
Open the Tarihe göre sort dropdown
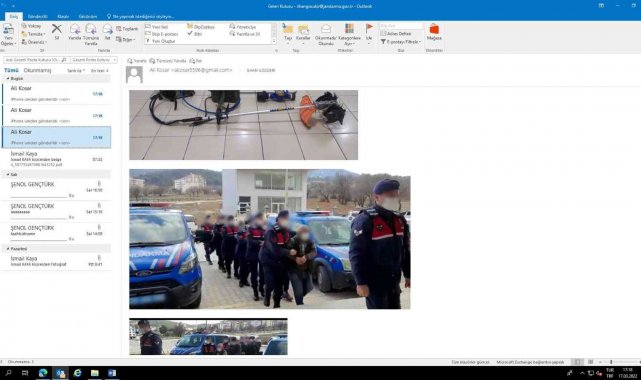pyautogui.click(x=76, y=71)
